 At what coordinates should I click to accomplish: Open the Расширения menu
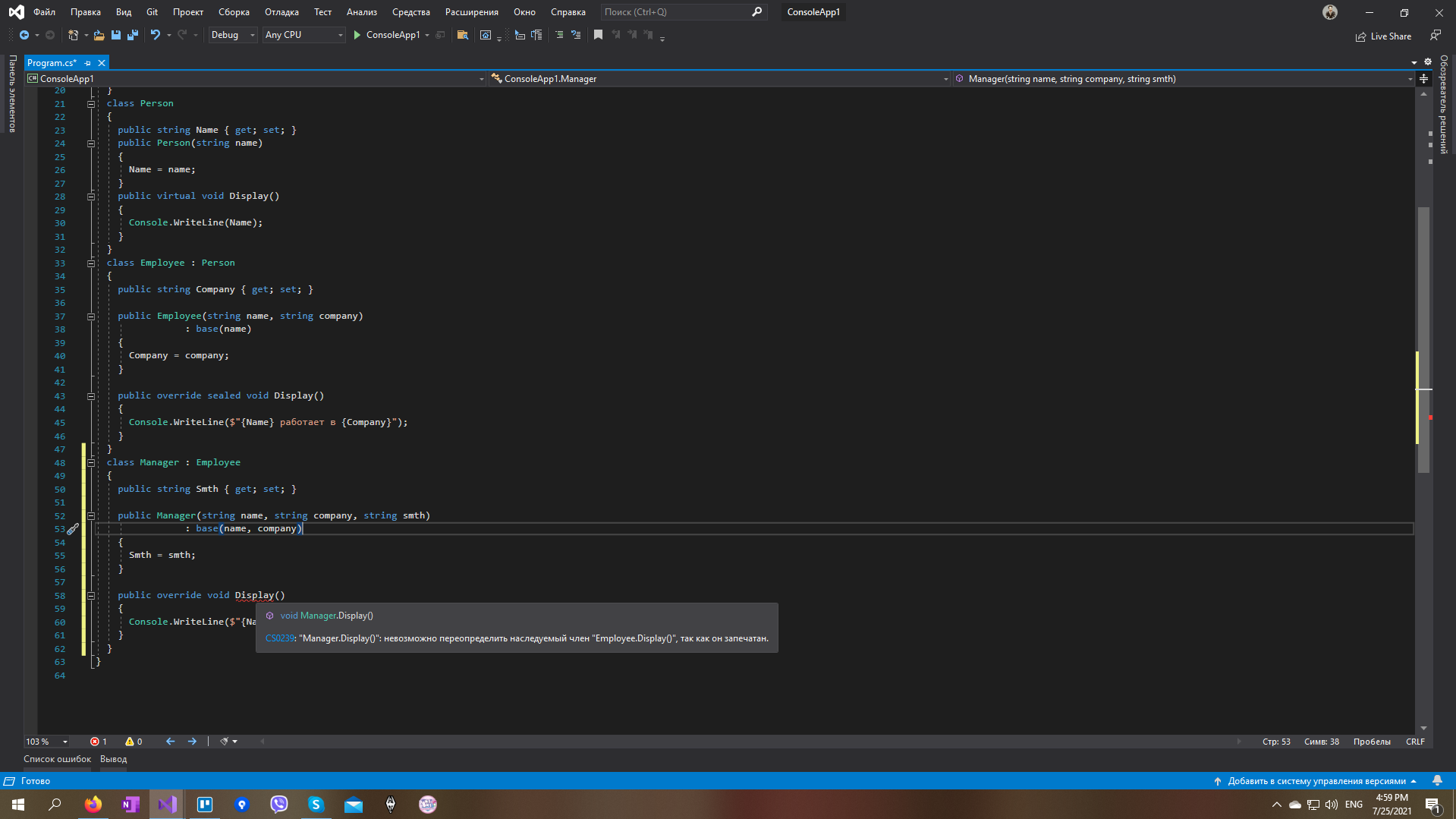click(x=472, y=12)
